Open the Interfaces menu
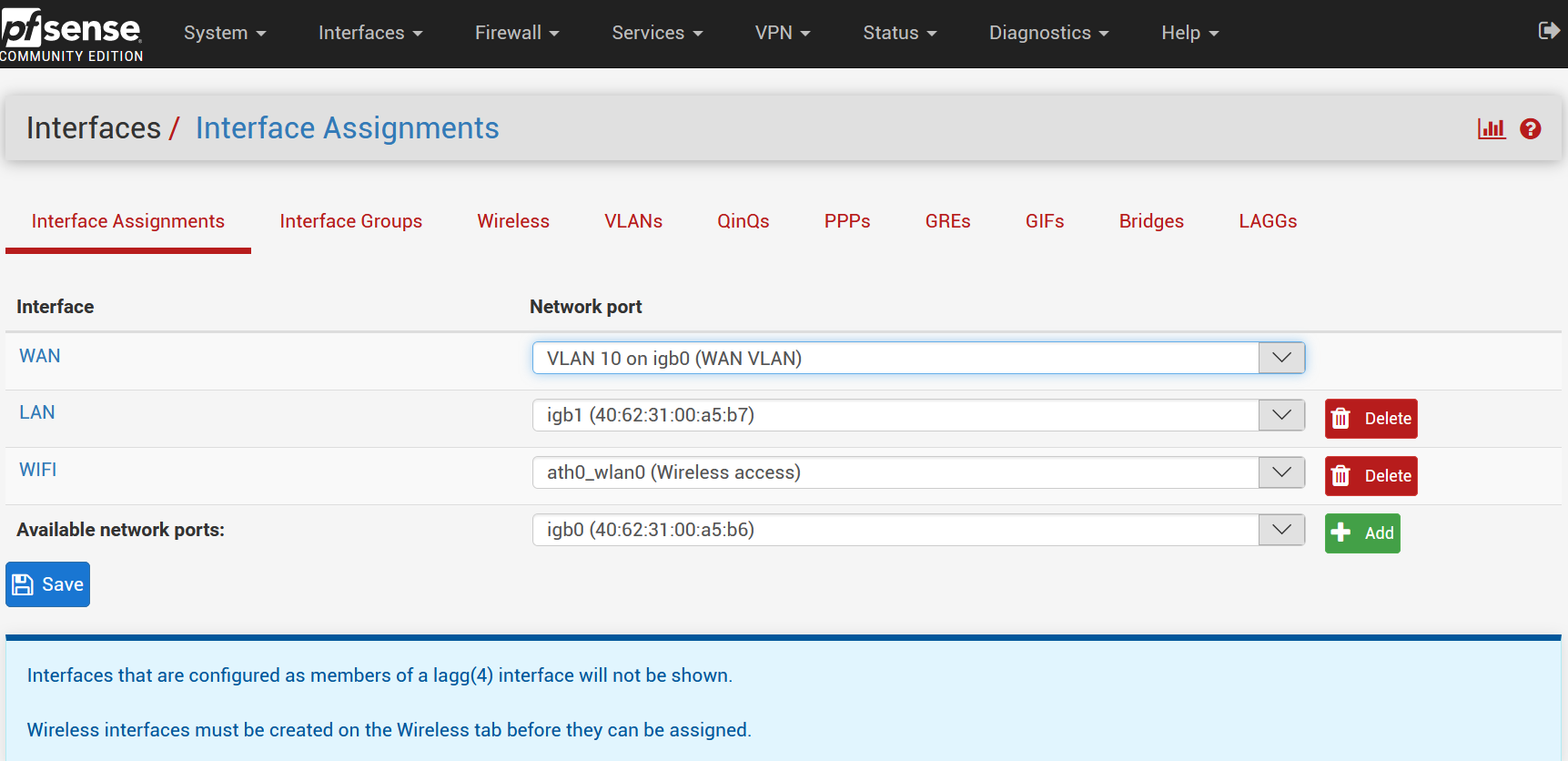This screenshot has height=761, width=1568. (370, 33)
